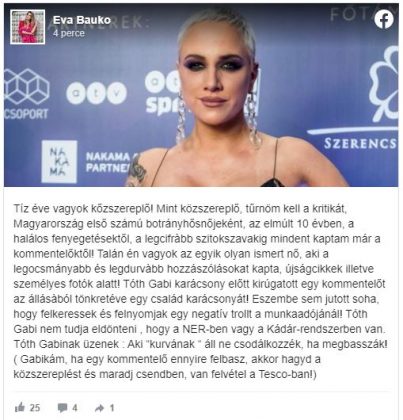
Task: Open the main photo of the woman
Action: (201, 95)
